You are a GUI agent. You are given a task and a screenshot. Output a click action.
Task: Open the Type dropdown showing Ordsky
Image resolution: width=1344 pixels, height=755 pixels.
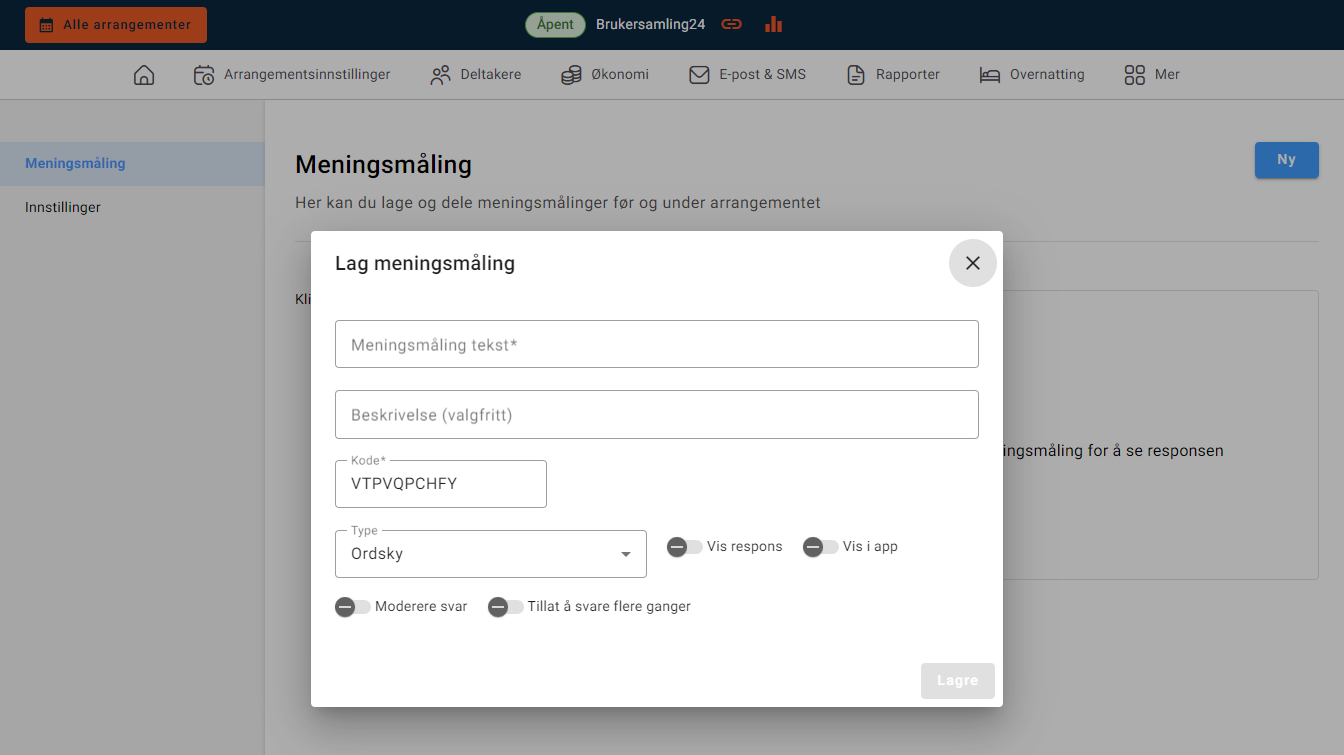click(x=491, y=554)
